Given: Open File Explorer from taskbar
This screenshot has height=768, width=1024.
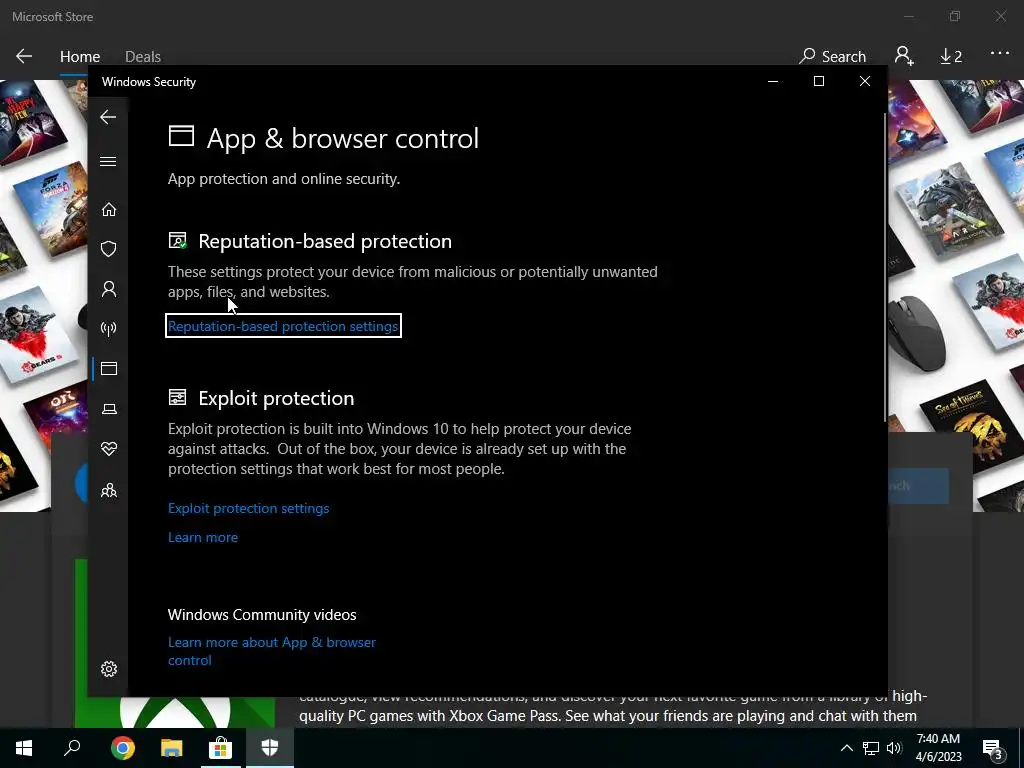Looking at the screenshot, I should (171, 748).
